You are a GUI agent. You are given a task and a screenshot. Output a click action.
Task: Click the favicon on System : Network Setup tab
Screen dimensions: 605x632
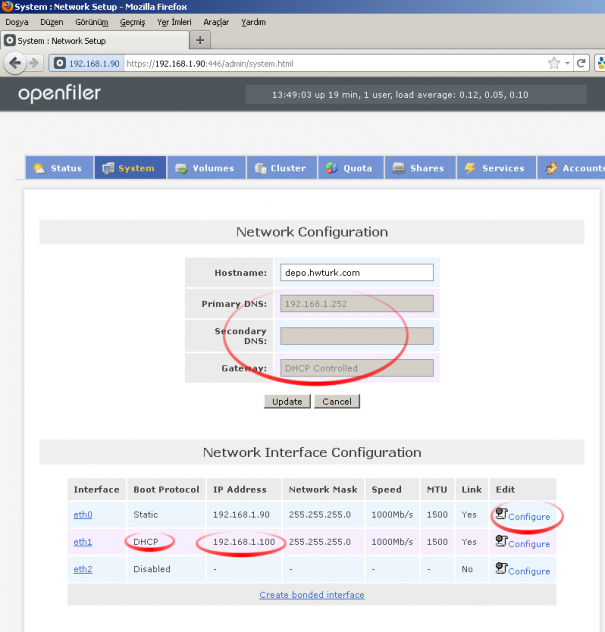pos(10,40)
